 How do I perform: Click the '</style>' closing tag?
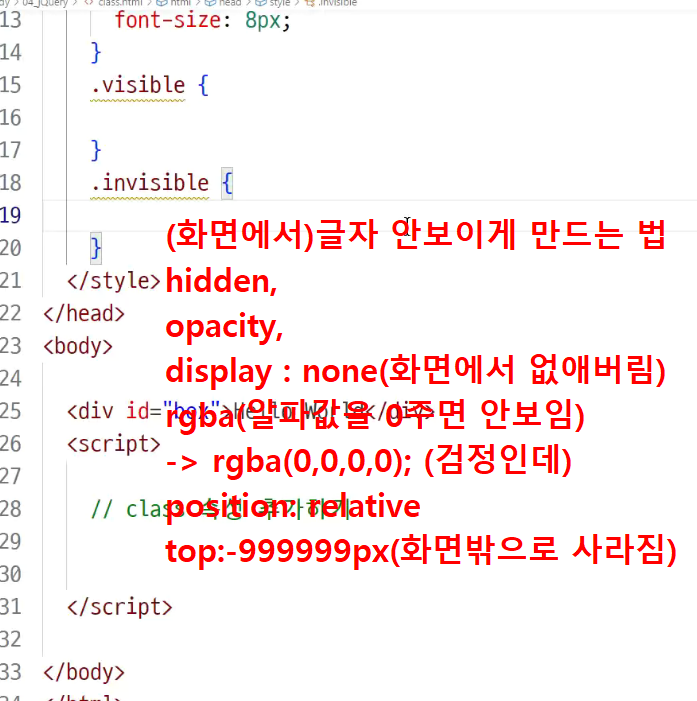coord(114,281)
